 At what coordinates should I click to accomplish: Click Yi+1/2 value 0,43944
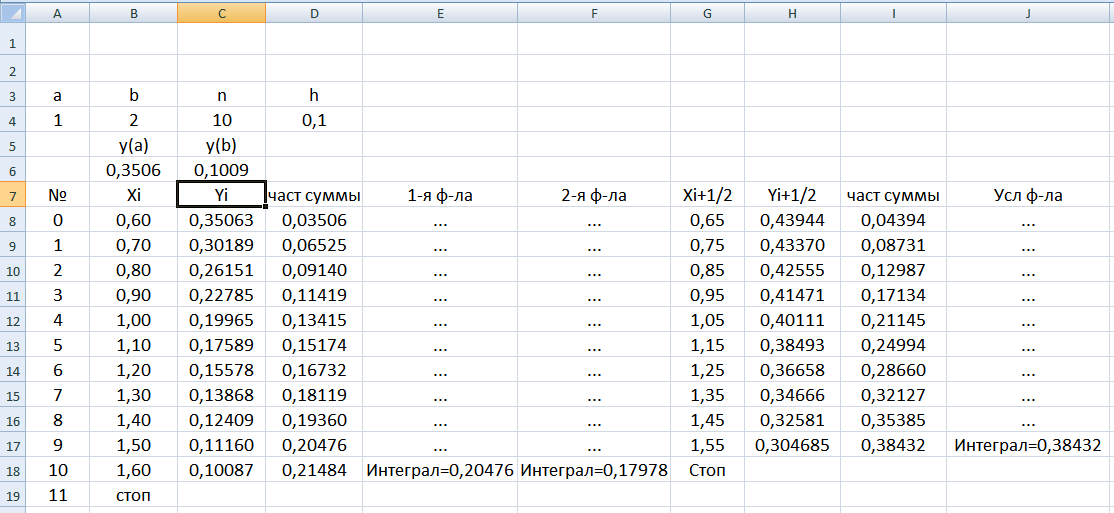[x=792, y=220]
